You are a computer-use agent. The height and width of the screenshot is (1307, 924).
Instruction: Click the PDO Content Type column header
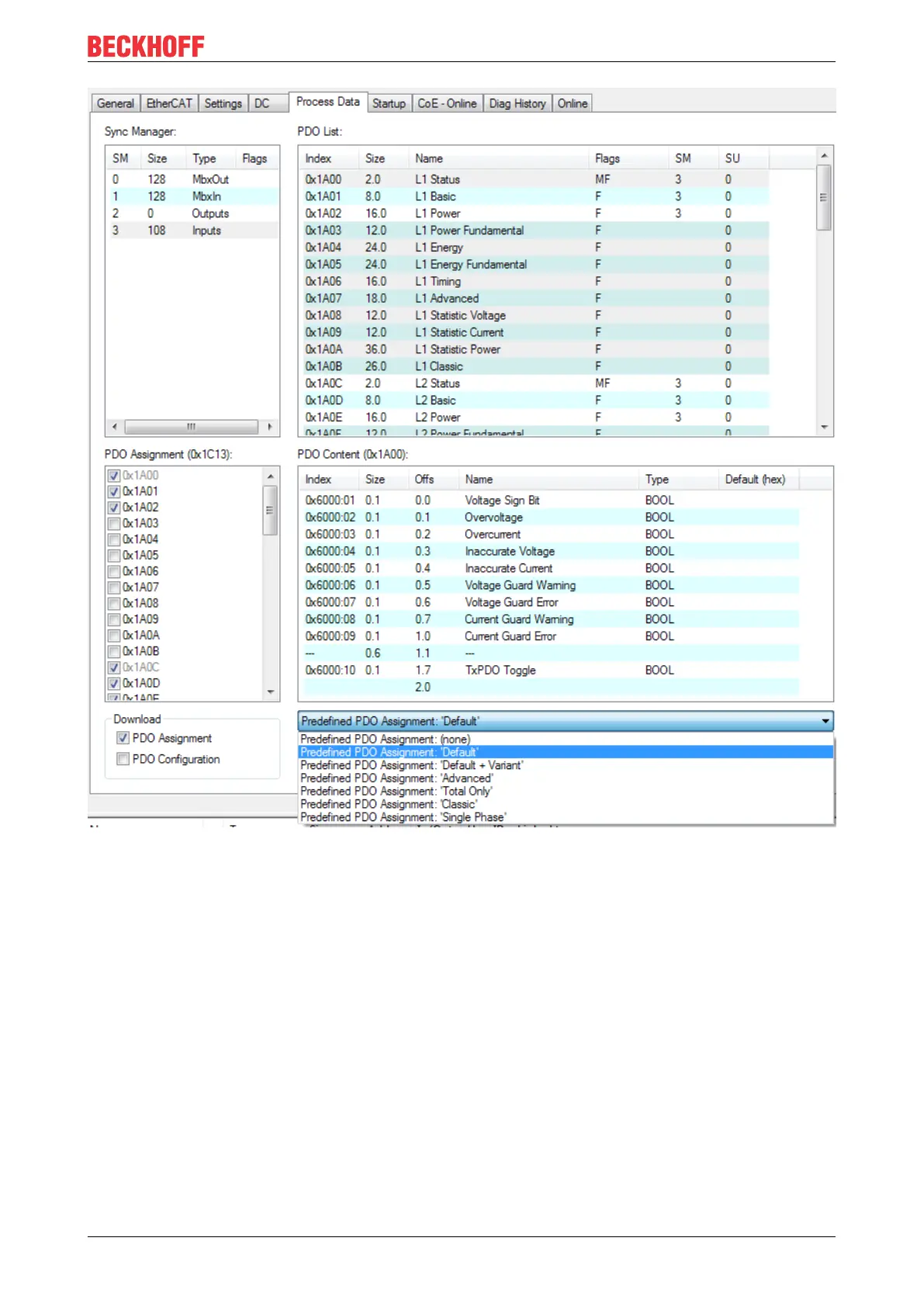coord(679,480)
